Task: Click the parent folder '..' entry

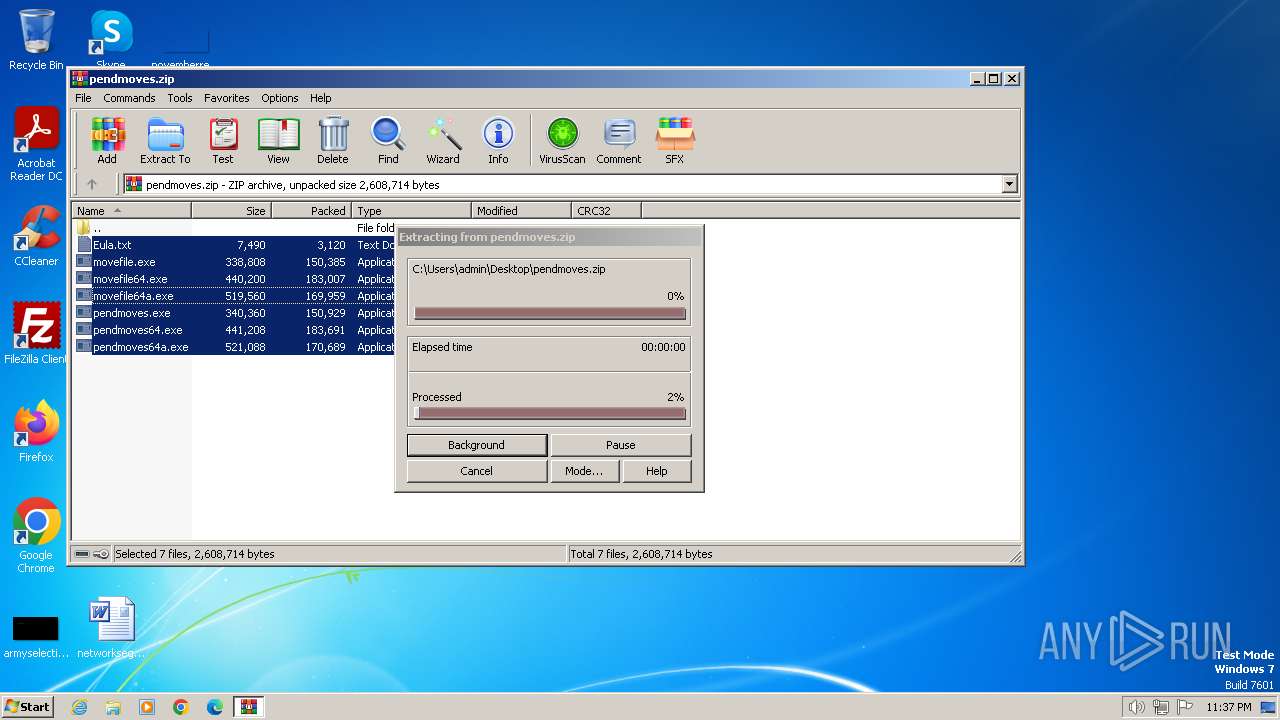Action: click(235, 228)
